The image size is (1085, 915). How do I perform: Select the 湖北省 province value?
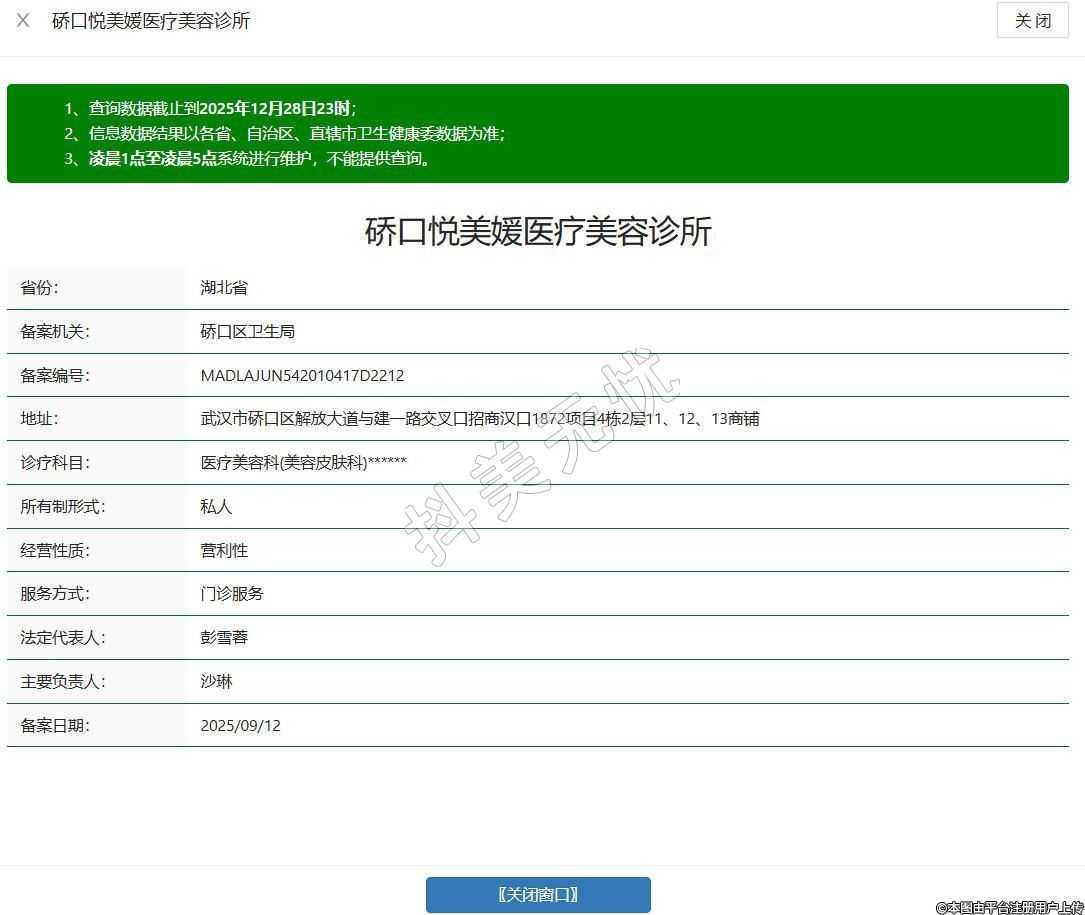224,288
